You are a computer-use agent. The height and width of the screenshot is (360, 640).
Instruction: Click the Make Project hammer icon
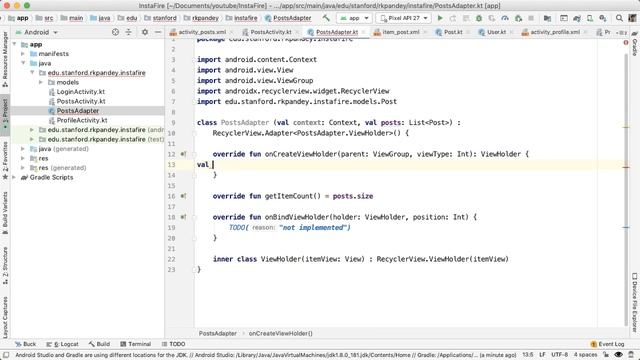pos(326,18)
